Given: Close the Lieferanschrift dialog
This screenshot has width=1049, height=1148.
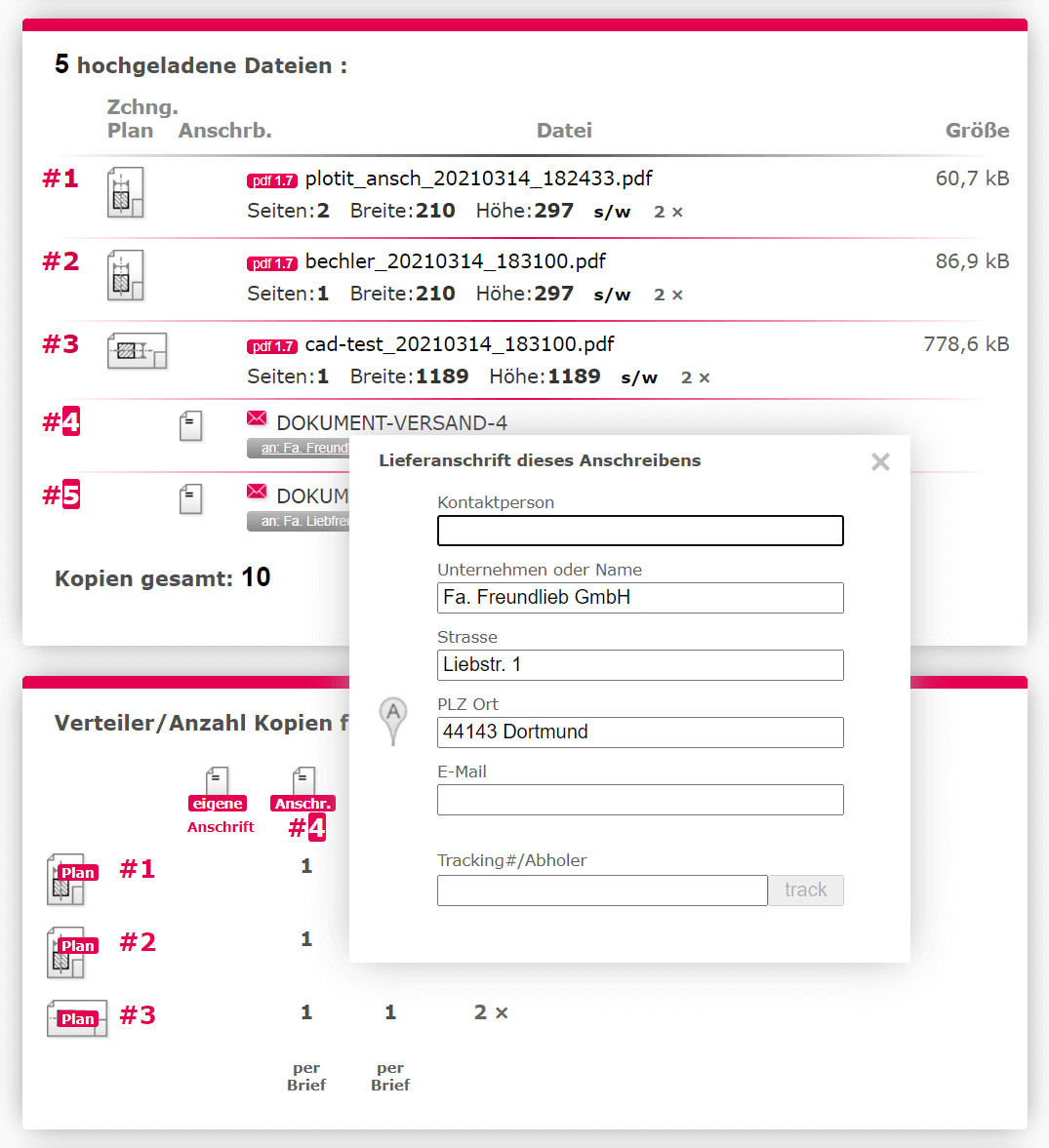Looking at the screenshot, I should 880,462.
